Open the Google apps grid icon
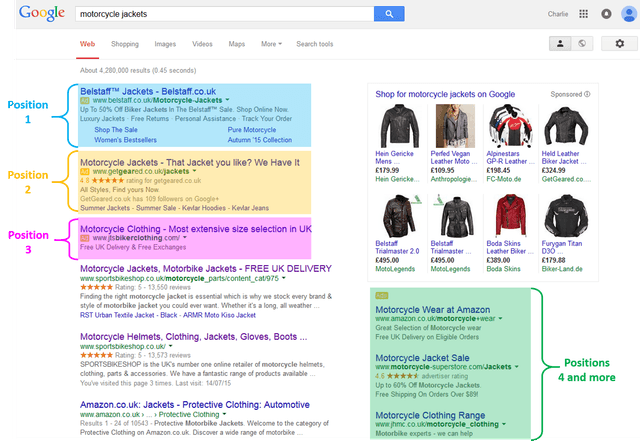The image size is (640, 441). click(584, 14)
